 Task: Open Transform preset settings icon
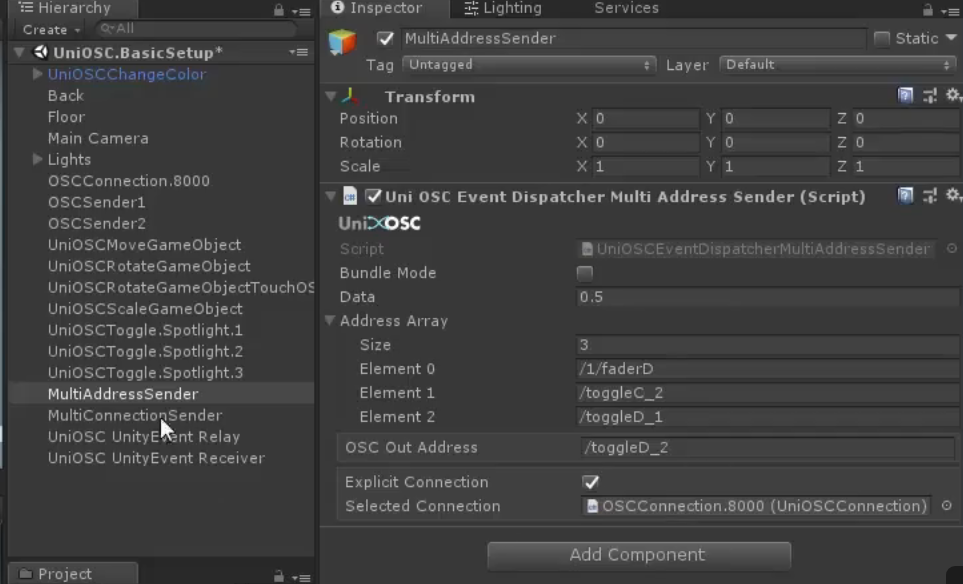point(930,96)
